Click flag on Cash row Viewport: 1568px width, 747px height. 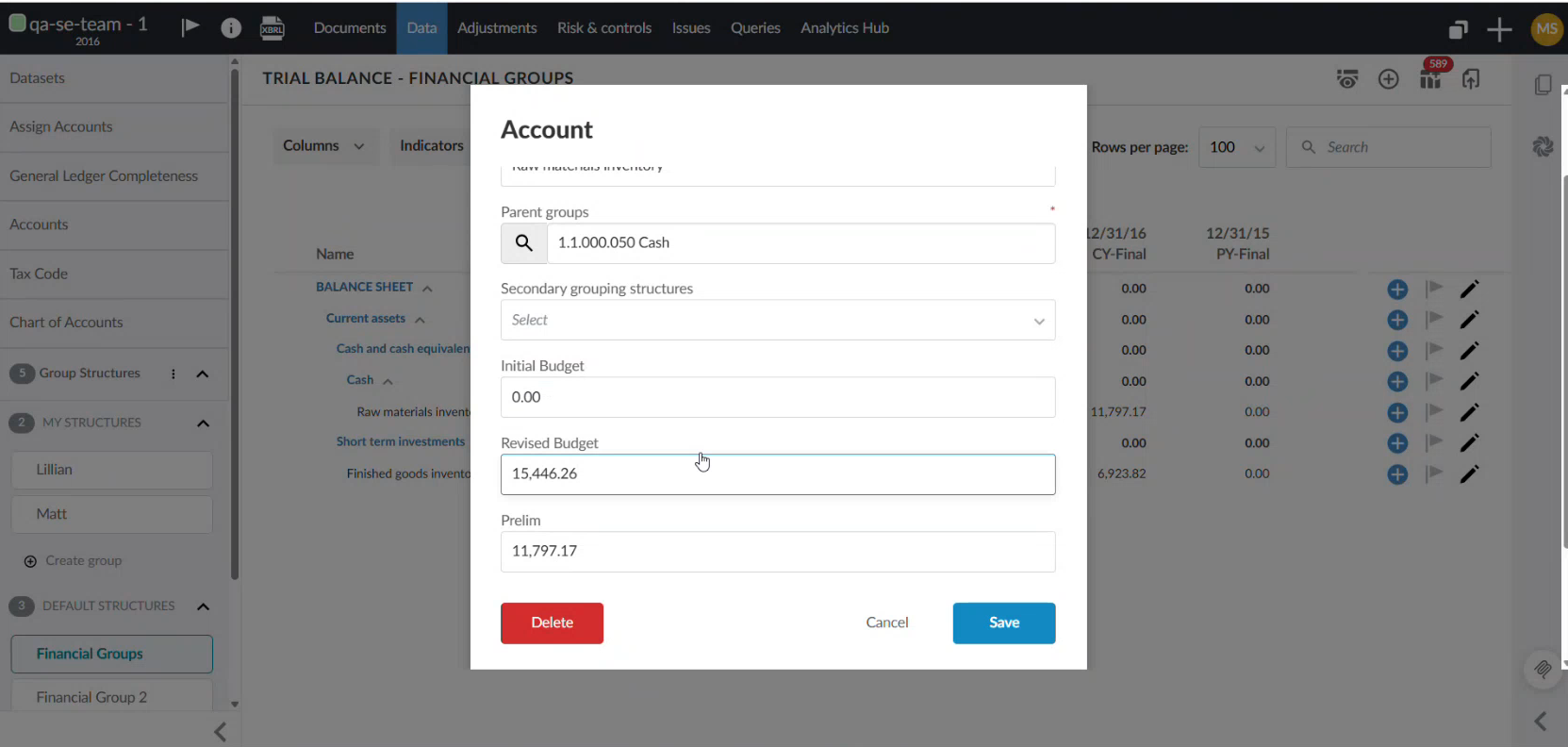point(1434,381)
